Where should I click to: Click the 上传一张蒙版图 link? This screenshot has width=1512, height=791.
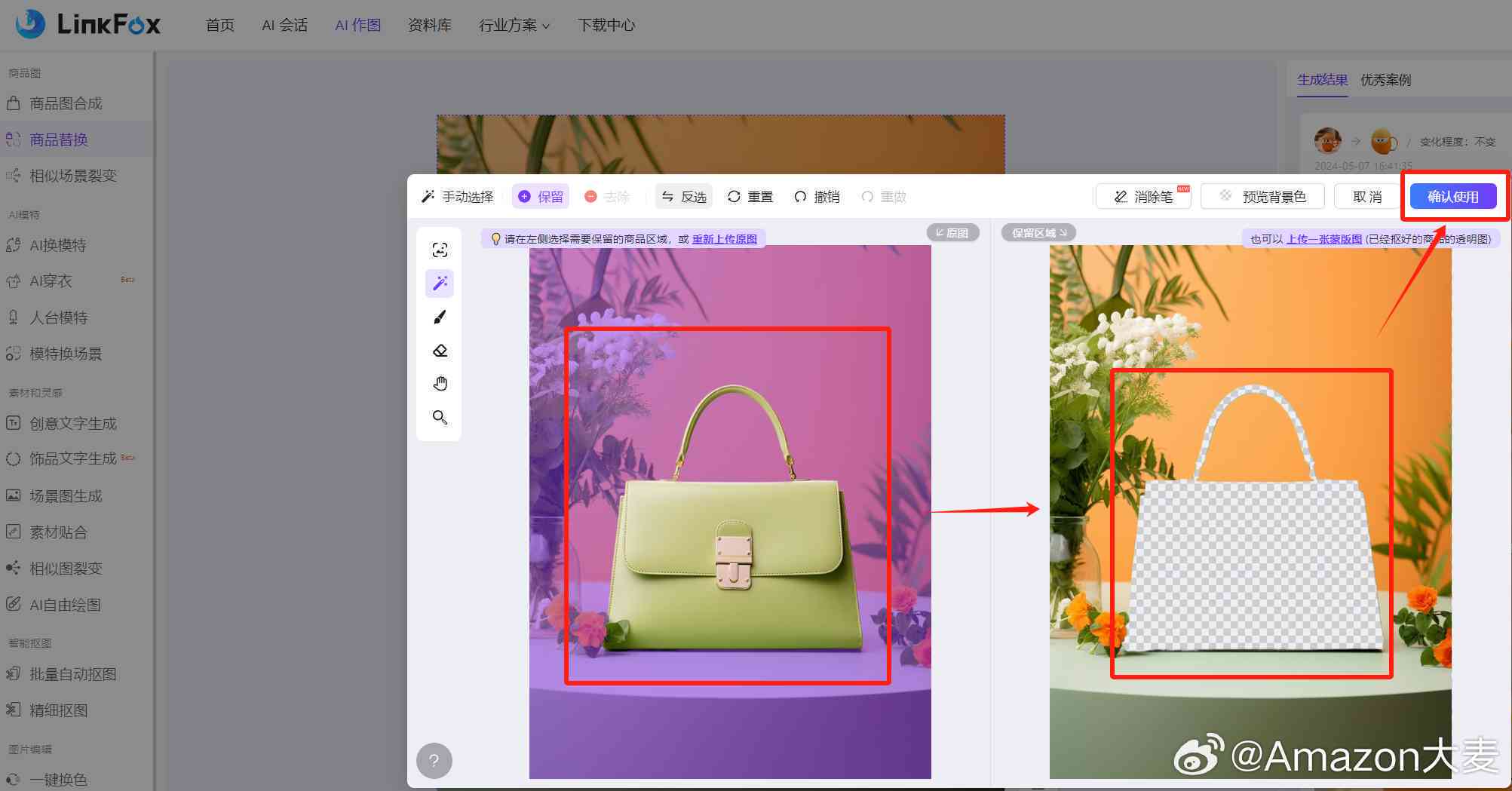(x=1324, y=239)
